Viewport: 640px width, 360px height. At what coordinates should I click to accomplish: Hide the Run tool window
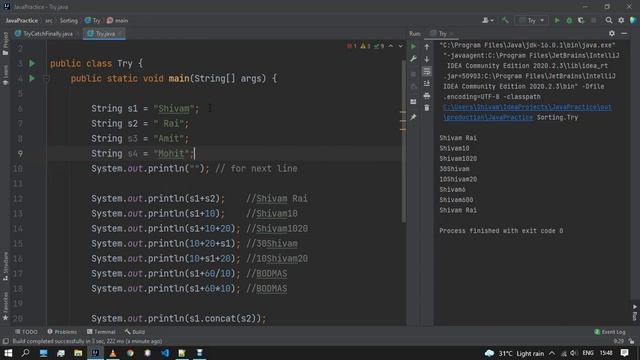click(x=624, y=33)
